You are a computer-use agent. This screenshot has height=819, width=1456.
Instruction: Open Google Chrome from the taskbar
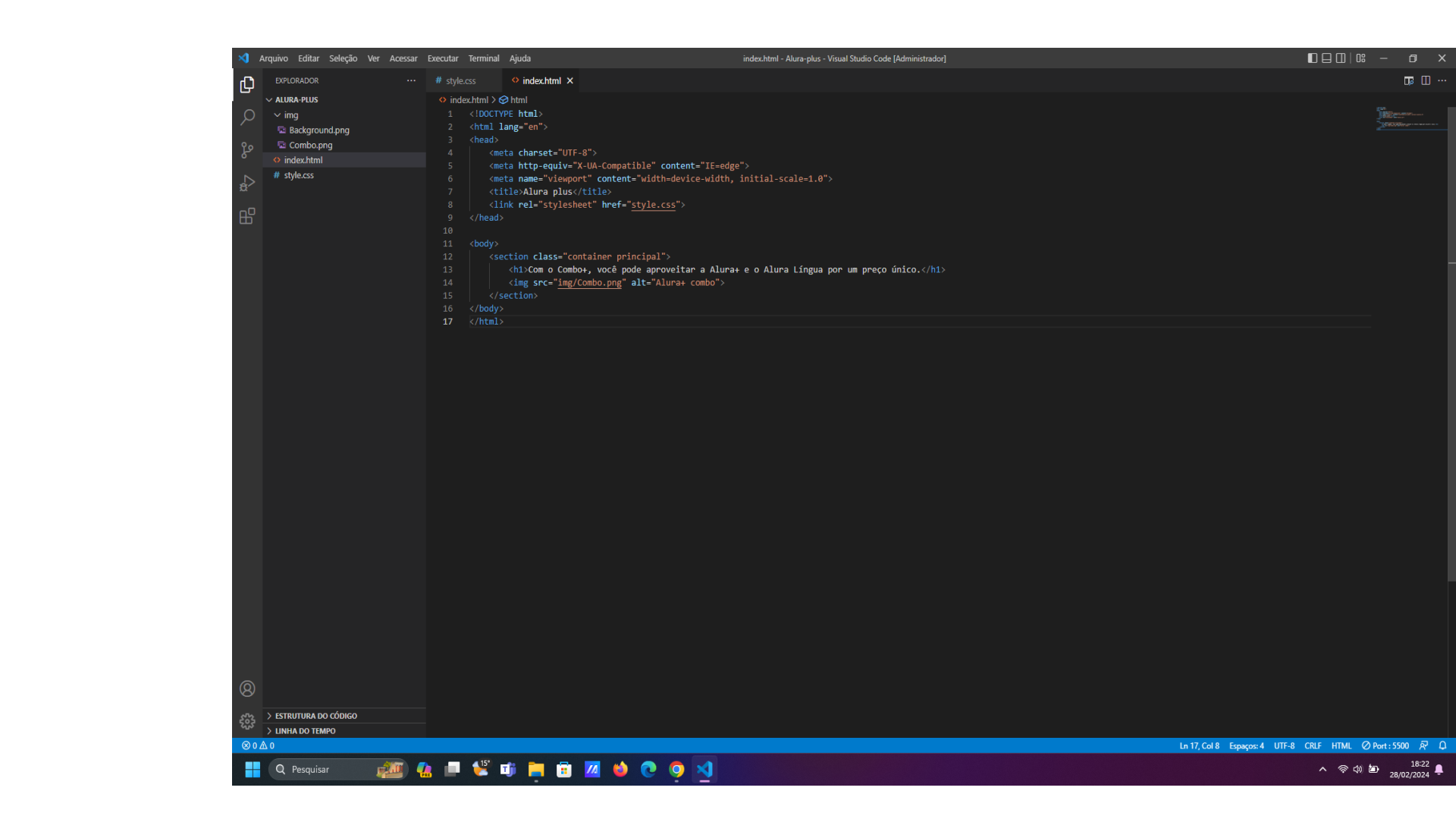point(676,770)
